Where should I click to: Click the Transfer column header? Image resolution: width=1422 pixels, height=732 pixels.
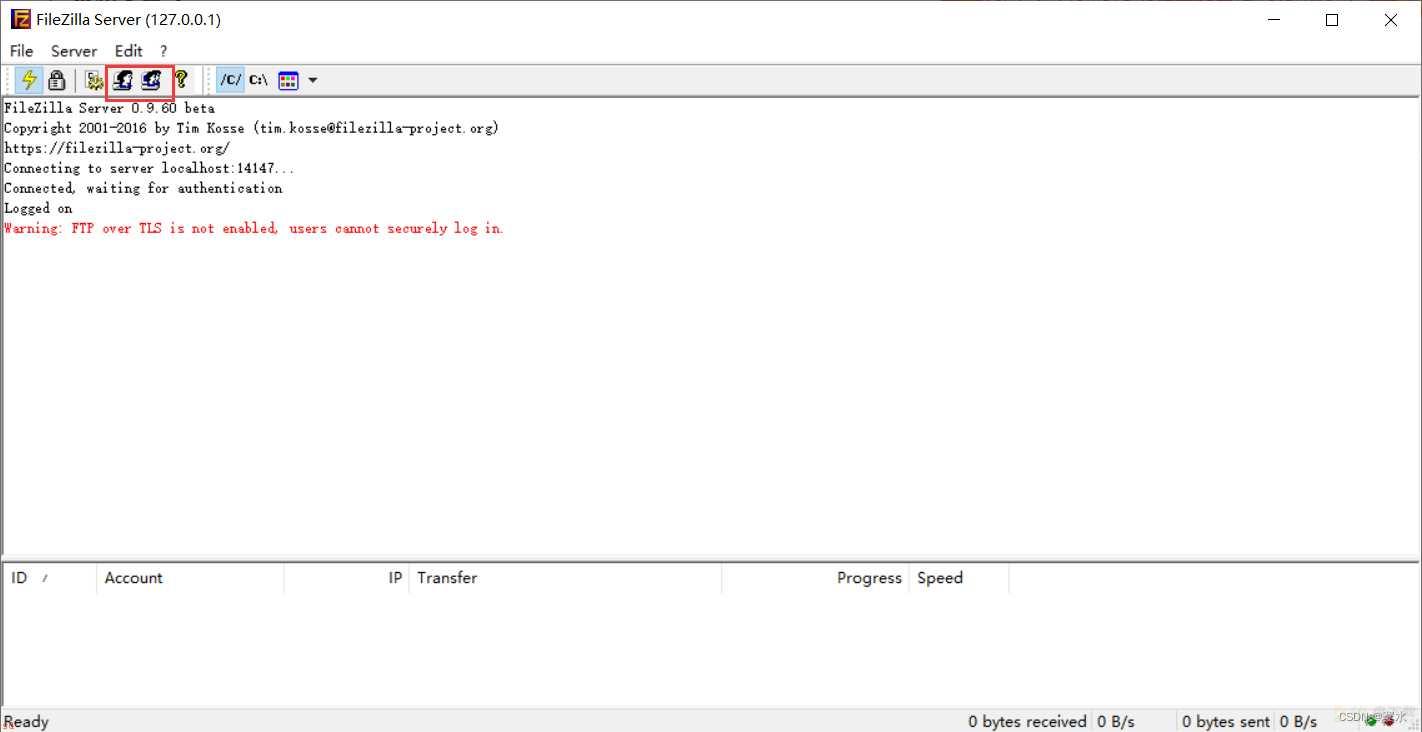(x=565, y=578)
